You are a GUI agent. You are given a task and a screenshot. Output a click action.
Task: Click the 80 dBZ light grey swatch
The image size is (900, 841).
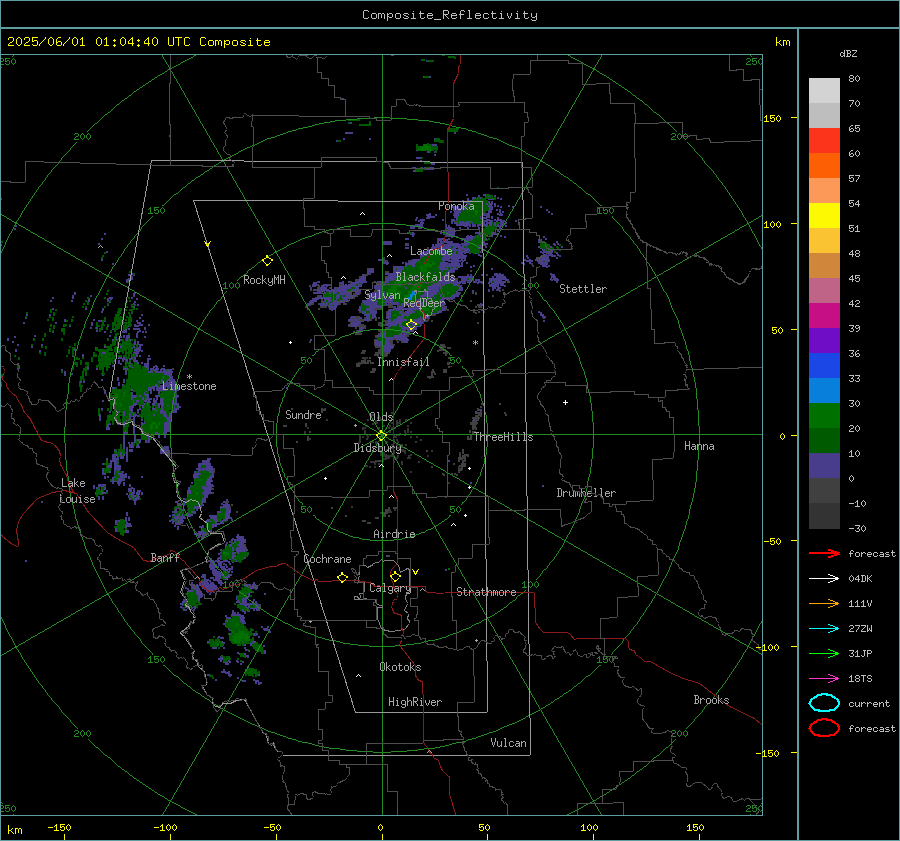point(824,91)
